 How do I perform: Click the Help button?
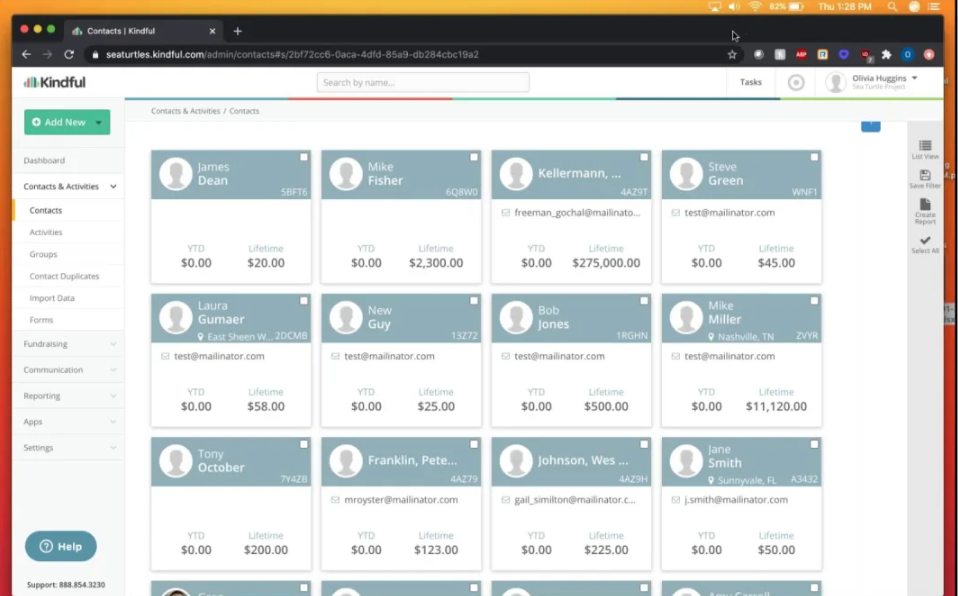pos(60,546)
